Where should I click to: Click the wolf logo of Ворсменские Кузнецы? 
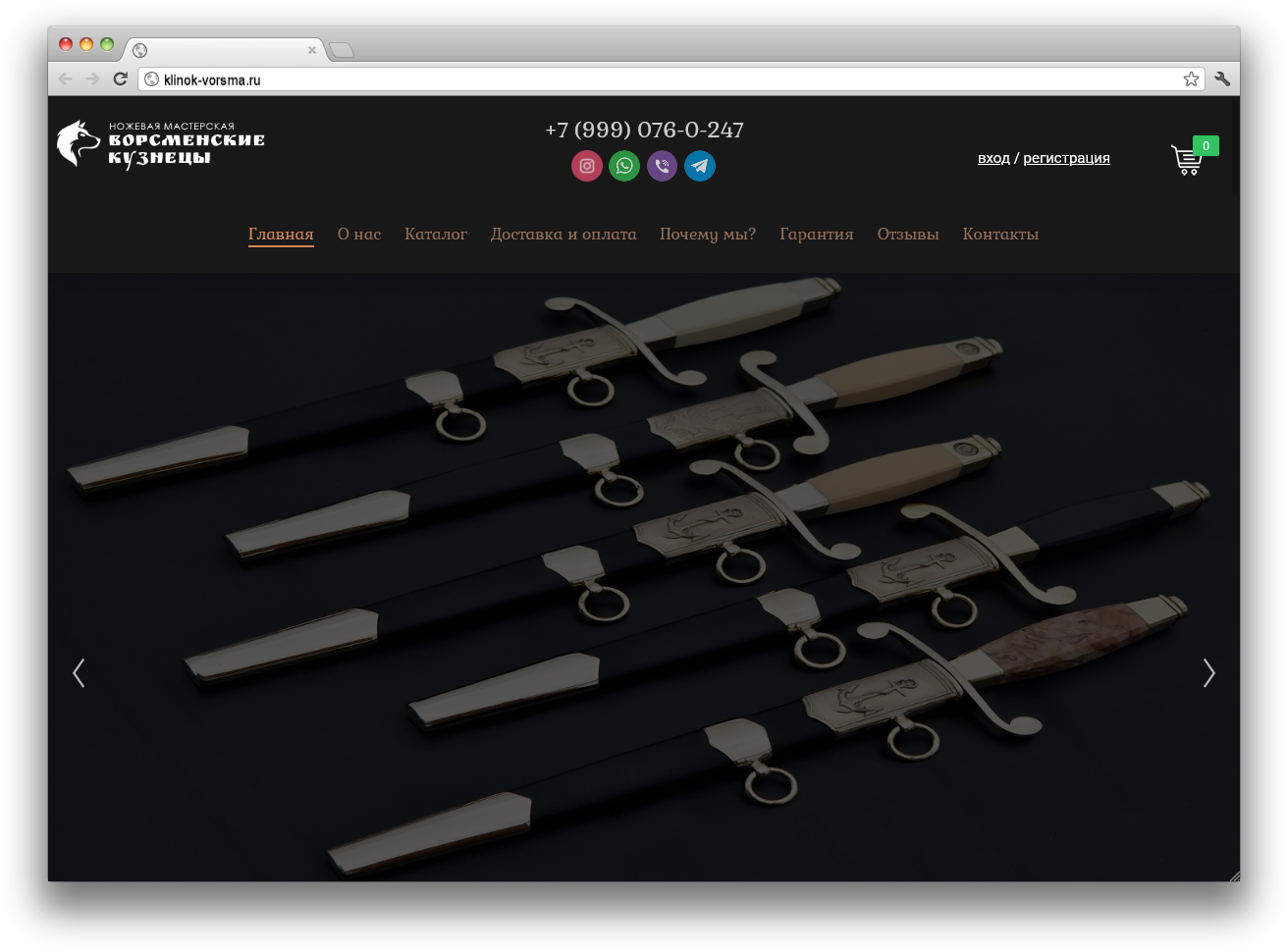click(79, 144)
